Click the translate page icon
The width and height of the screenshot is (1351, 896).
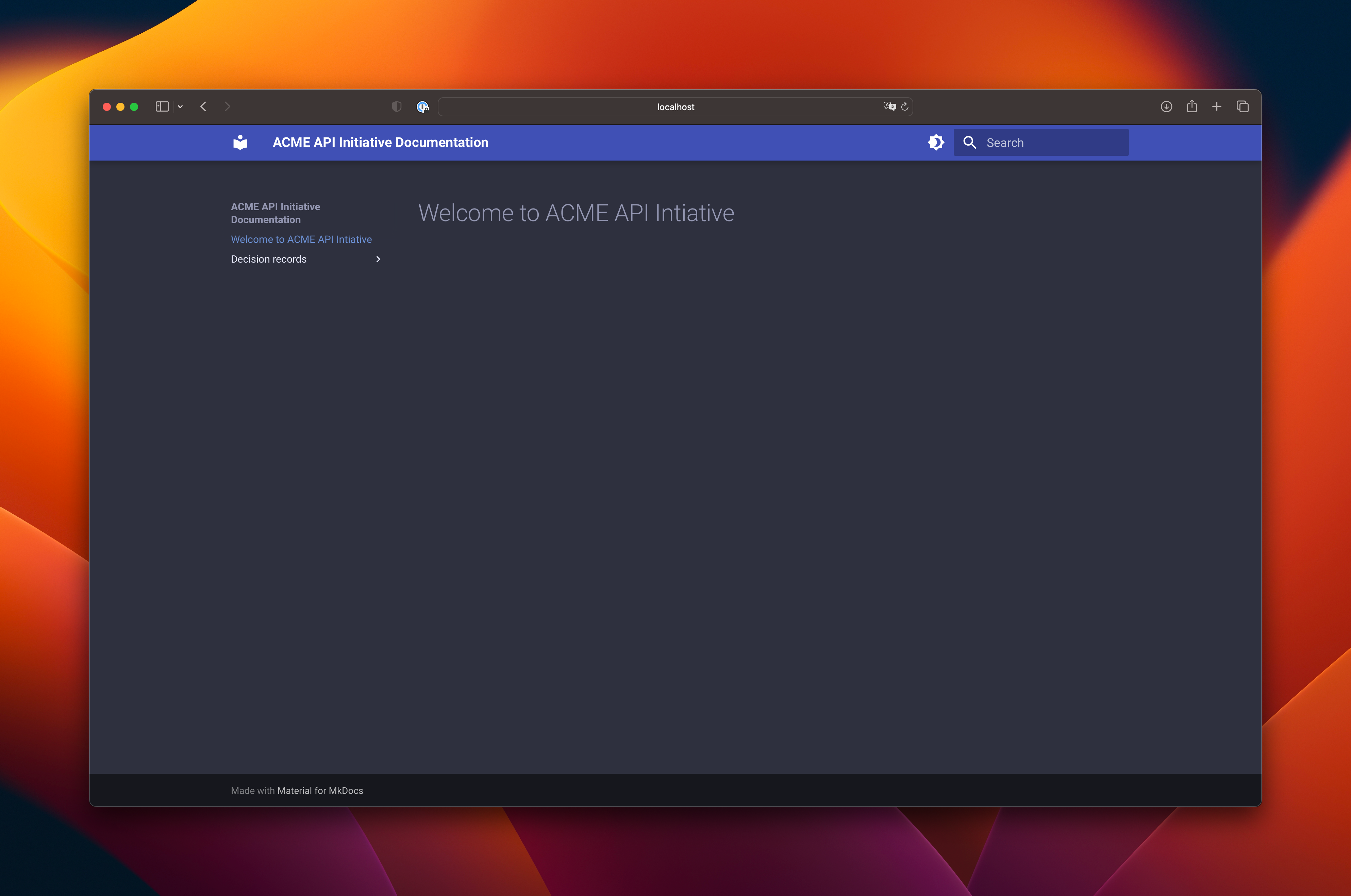pos(889,106)
